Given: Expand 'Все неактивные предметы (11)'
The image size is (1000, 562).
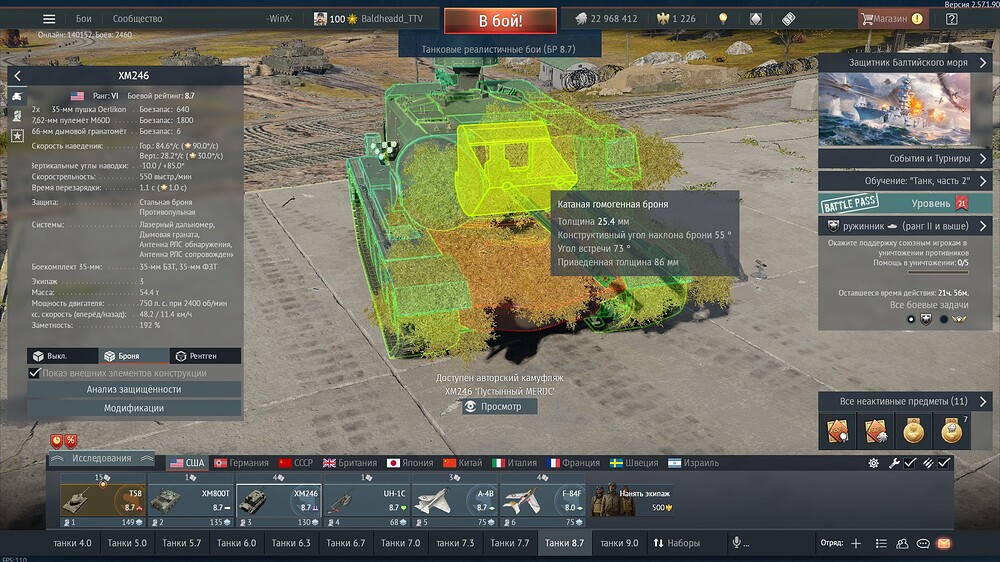Looking at the screenshot, I should [x=905, y=401].
